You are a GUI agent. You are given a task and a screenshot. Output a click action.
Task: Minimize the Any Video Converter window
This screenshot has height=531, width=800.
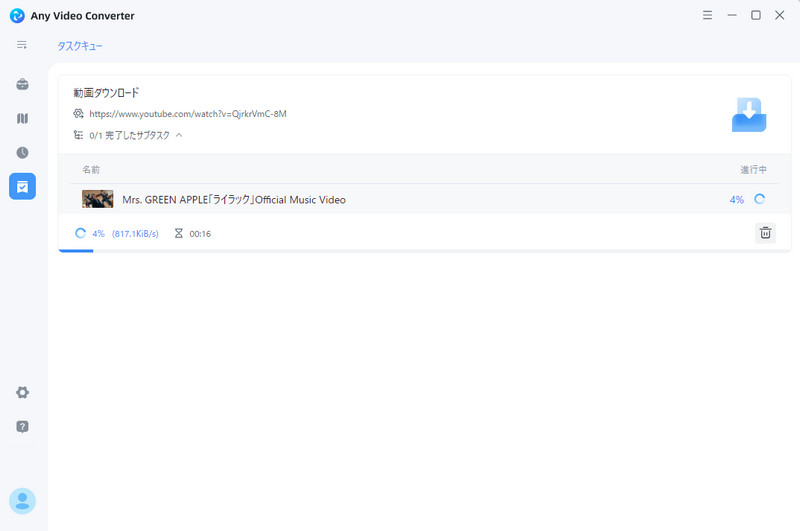coord(732,15)
